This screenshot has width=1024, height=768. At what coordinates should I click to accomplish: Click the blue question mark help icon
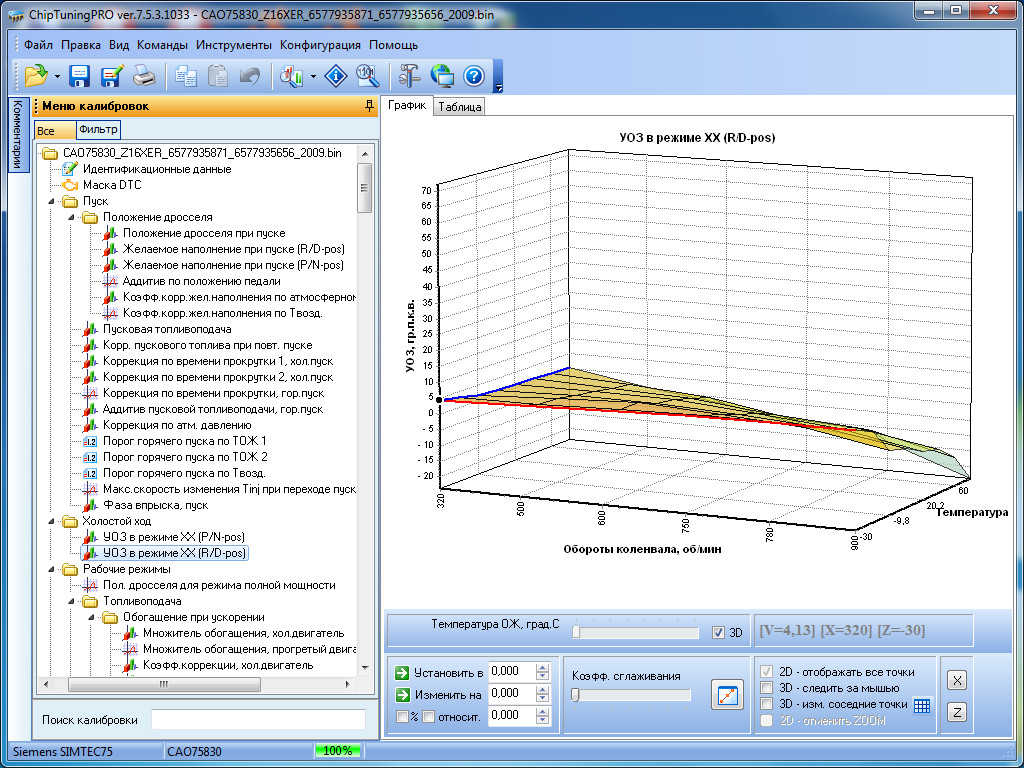[474, 76]
